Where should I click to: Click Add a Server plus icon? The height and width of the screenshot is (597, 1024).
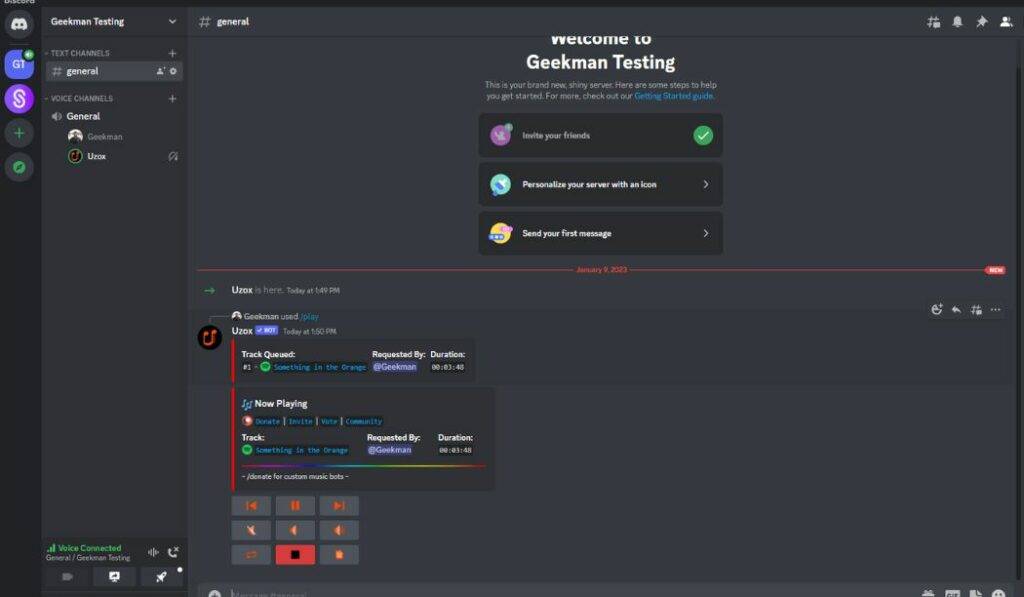tap(19, 133)
